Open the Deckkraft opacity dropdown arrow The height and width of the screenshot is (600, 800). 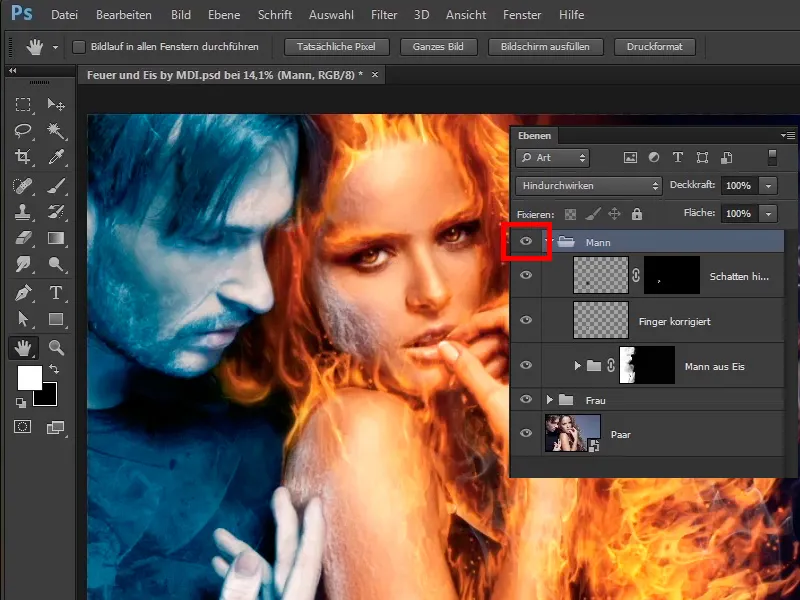[768, 186]
